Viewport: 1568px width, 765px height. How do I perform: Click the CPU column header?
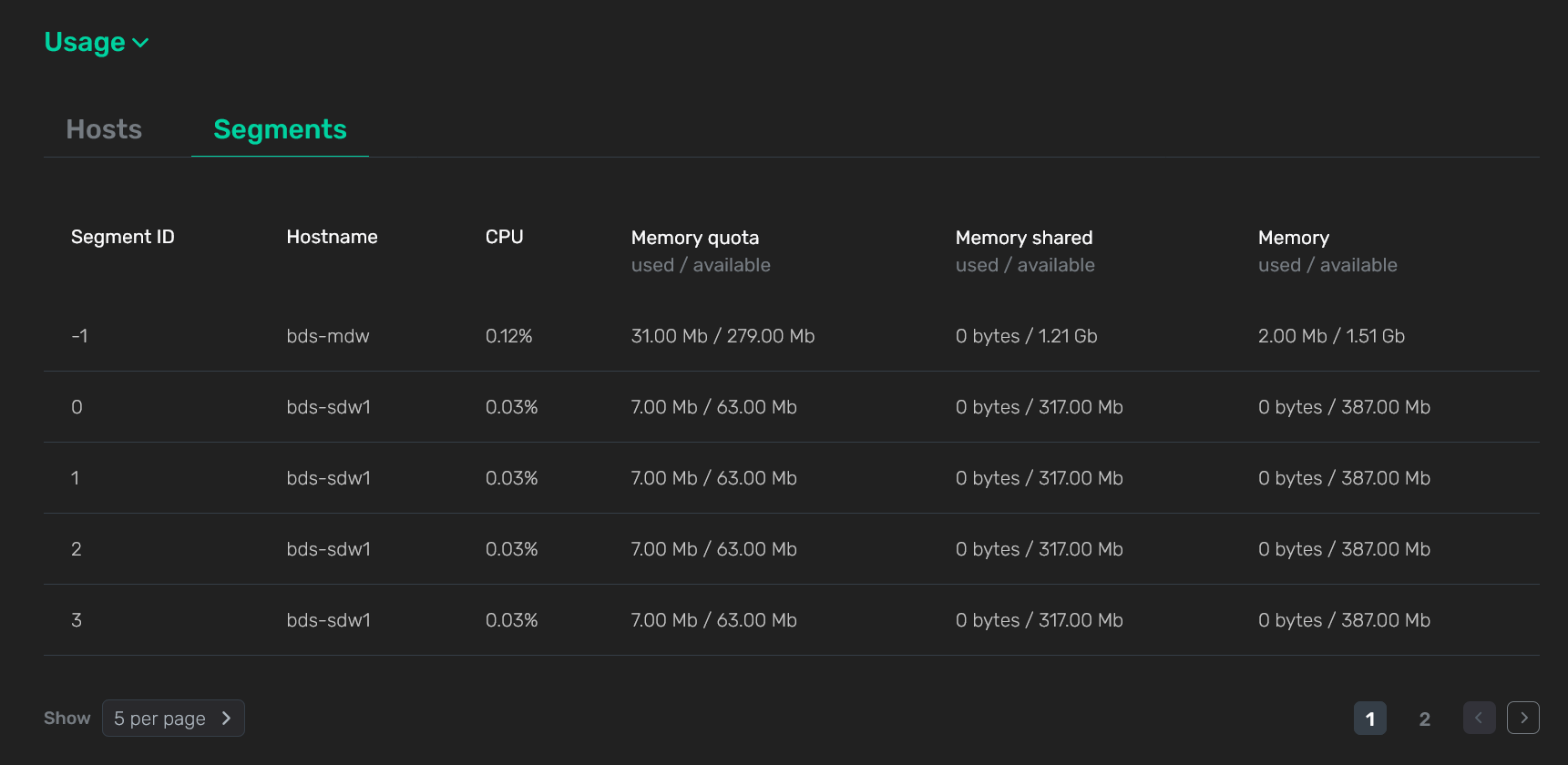504,237
